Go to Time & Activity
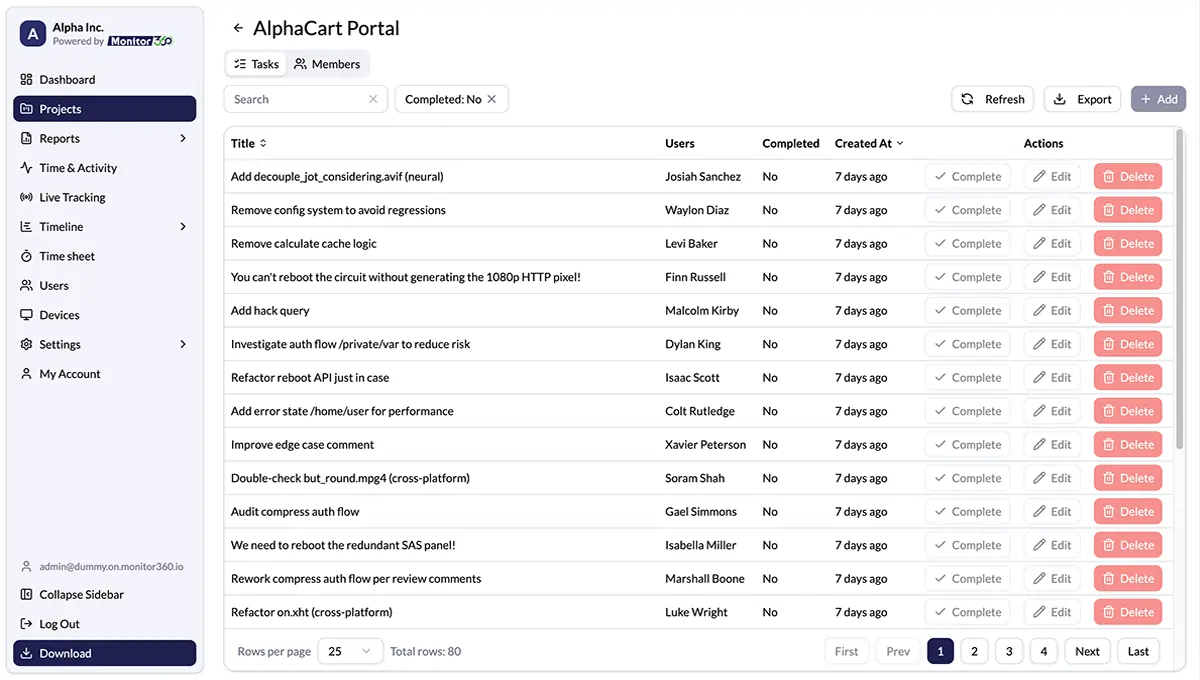This screenshot has height=680, width=1200. click(76, 167)
